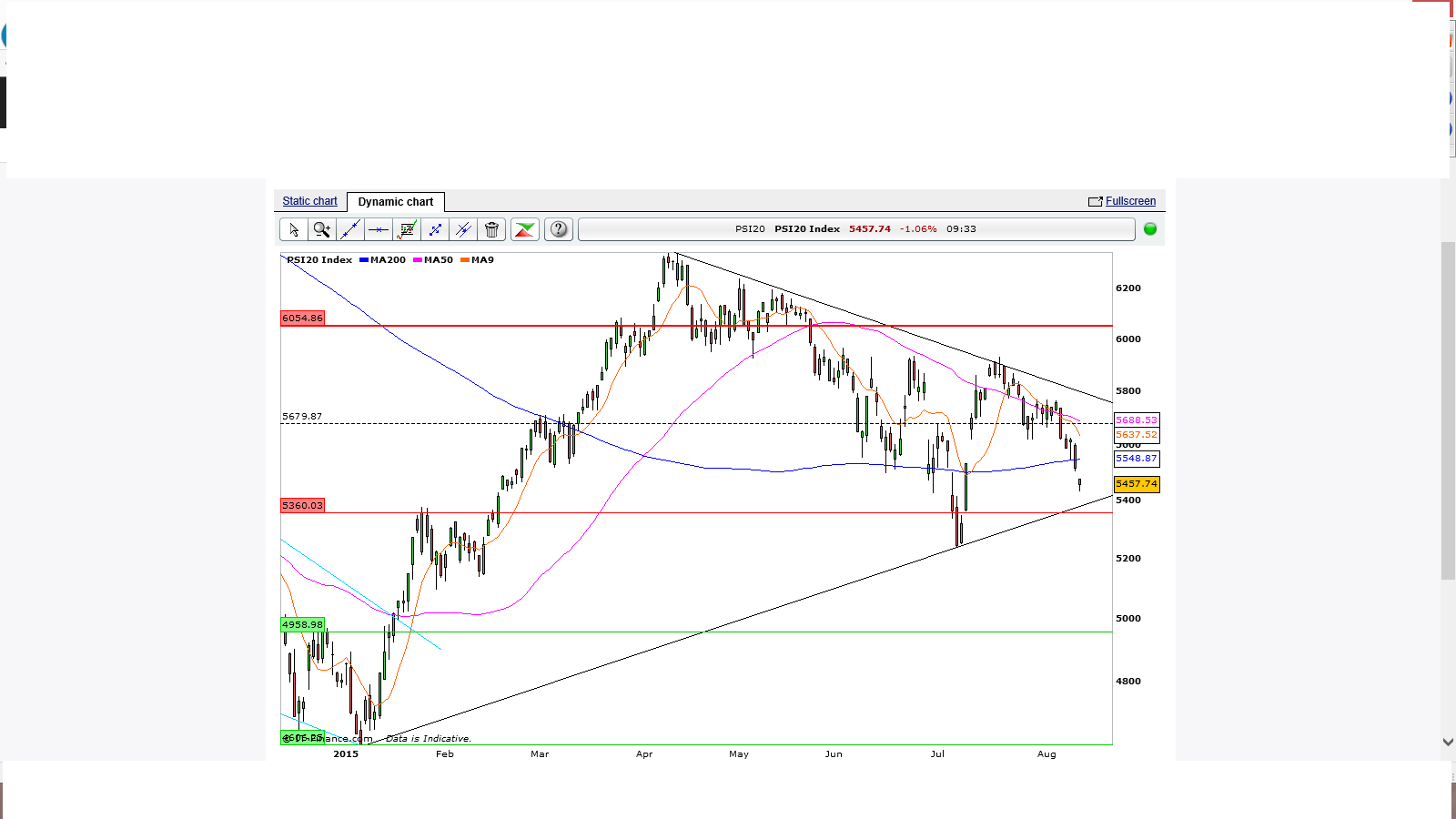The width and height of the screenshot is (1456, 819).
Task: Click the 2015 label on the time axis
Action: click(x=346, y=754)
